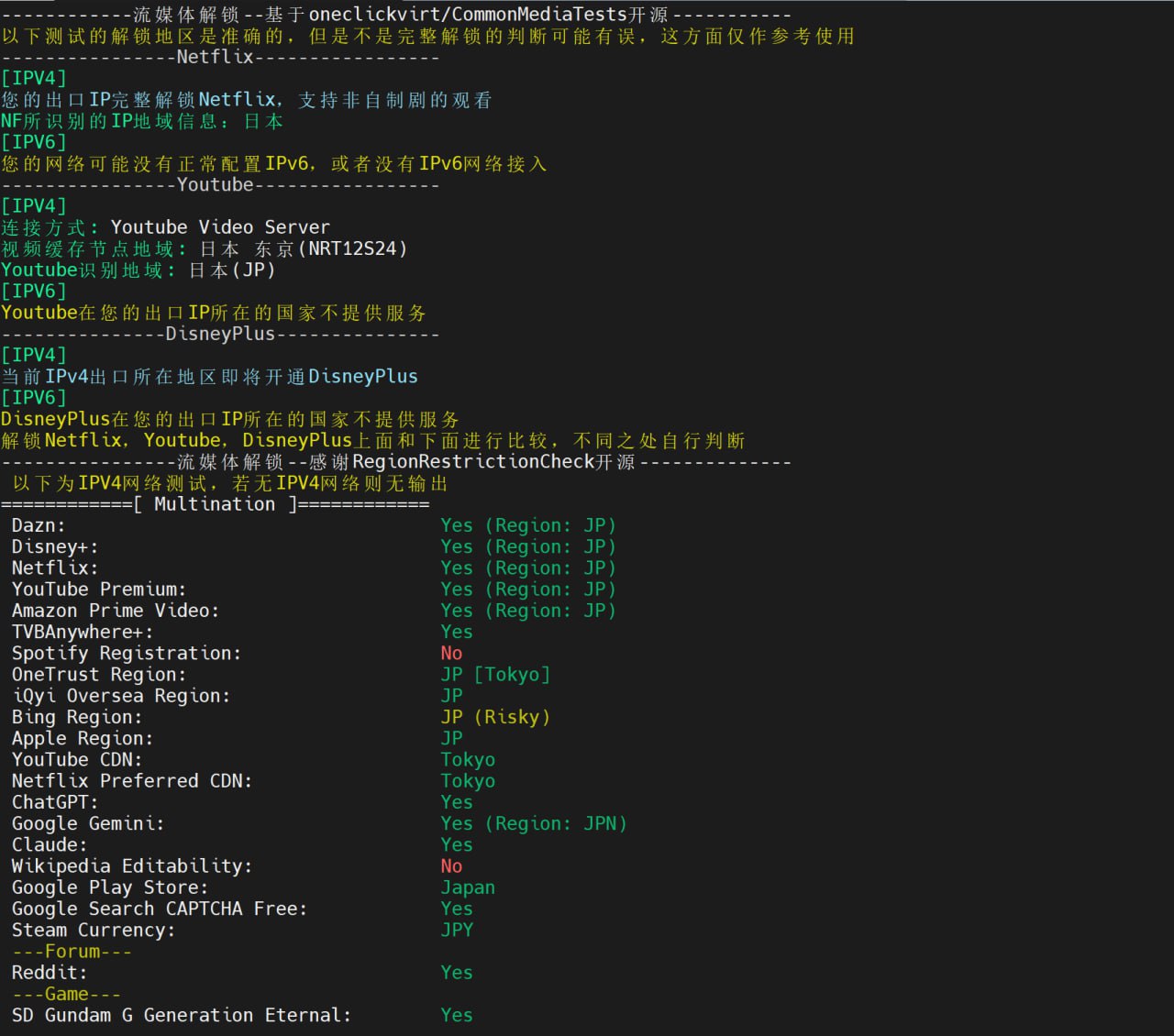This screenshot has height=1036, width=1174.
Task: Click the Amazon Prime Video label
Action: (x=116, y=611)
